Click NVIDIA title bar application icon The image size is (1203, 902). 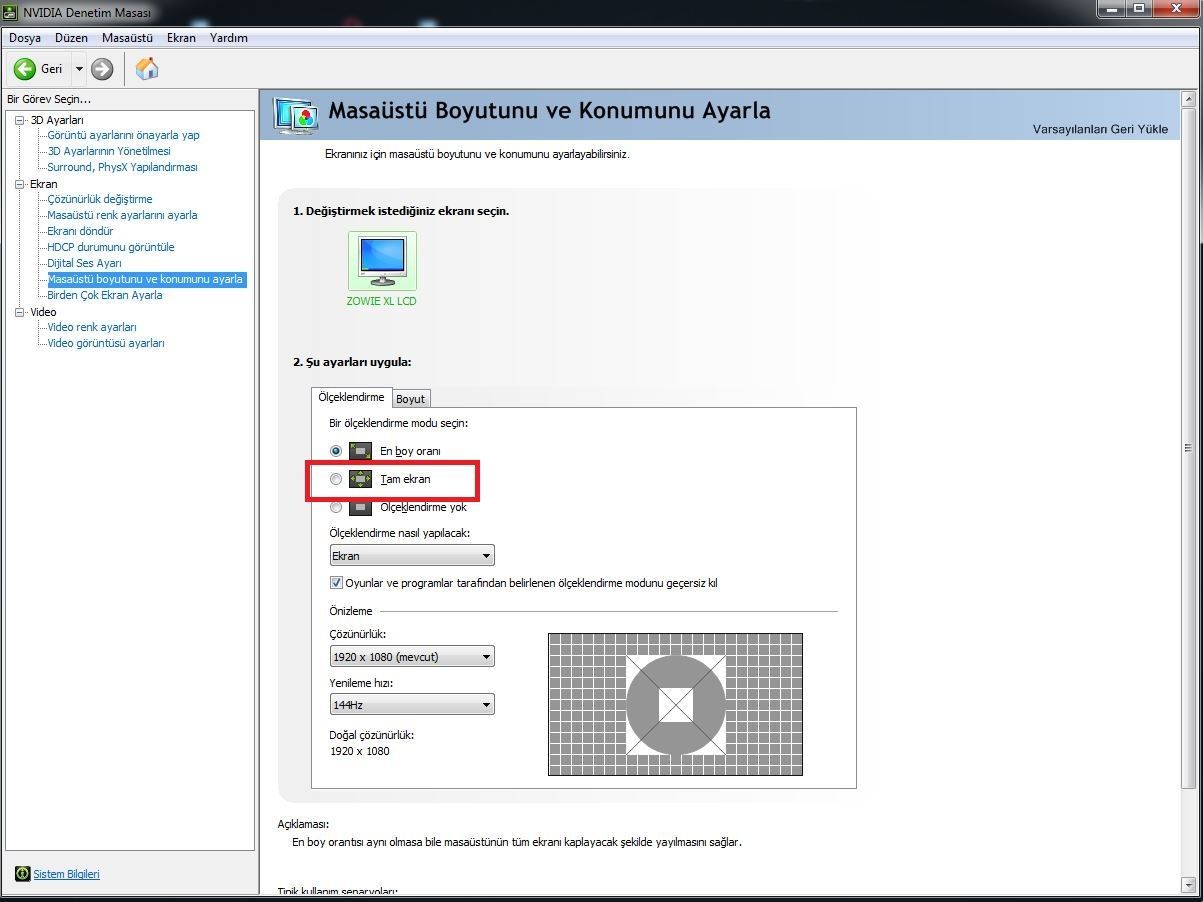[11, 12]
